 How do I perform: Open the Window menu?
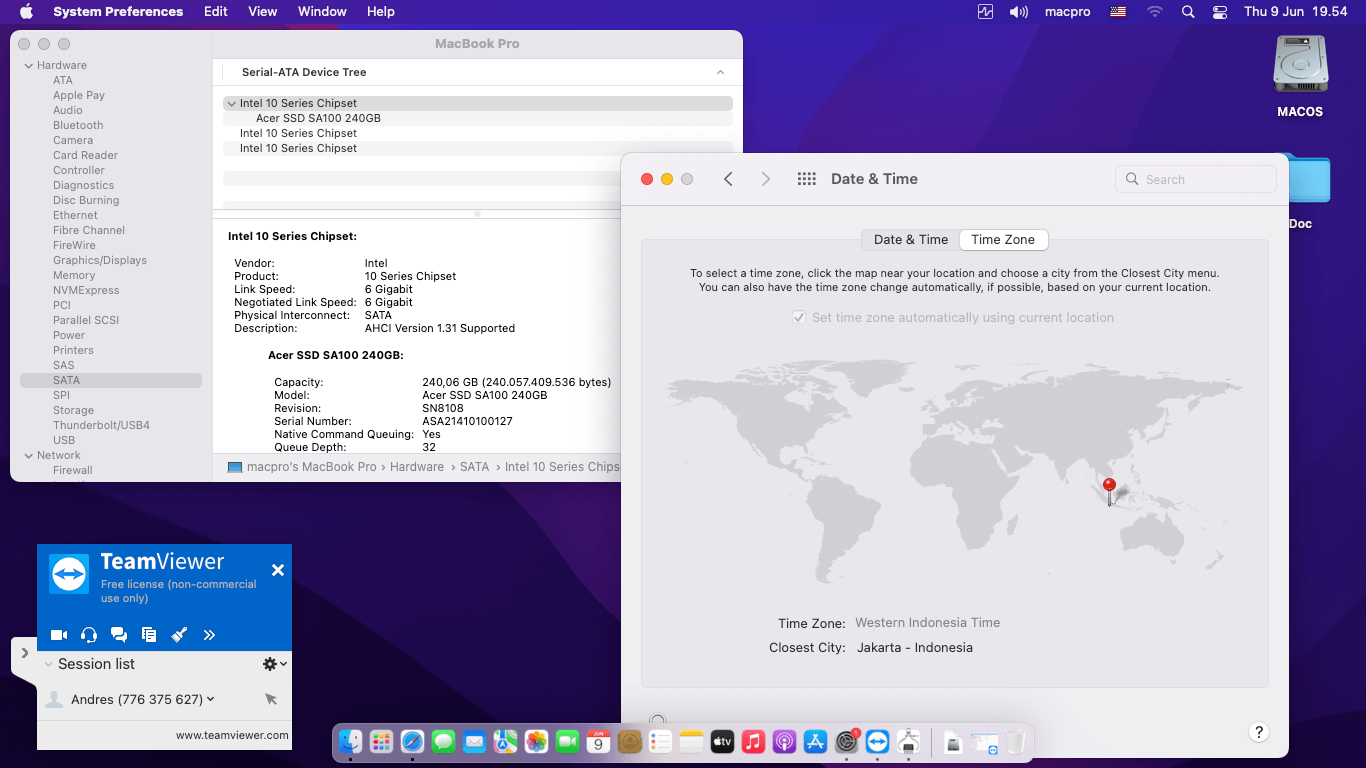pos(322,12)
